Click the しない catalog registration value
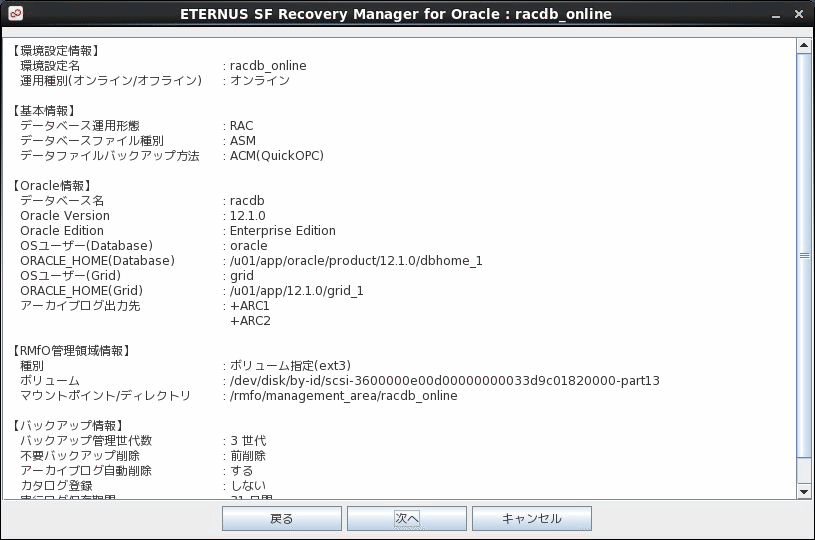815x540 pixels. tap(248, 486)
